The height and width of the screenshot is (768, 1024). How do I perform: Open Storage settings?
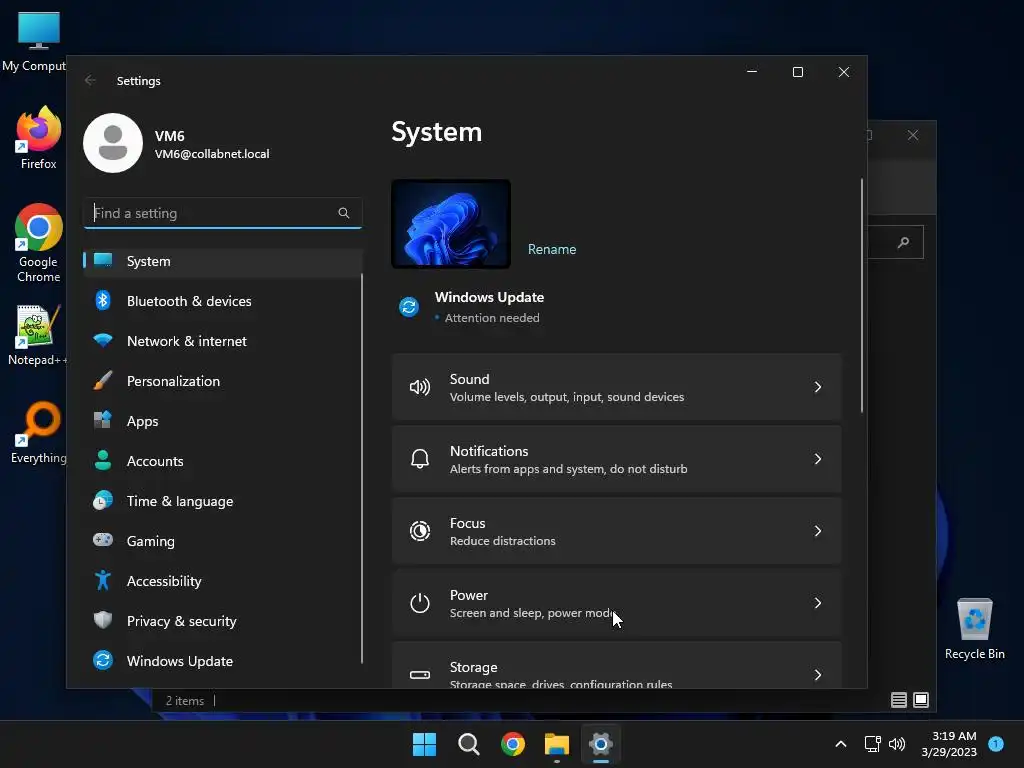616,665
